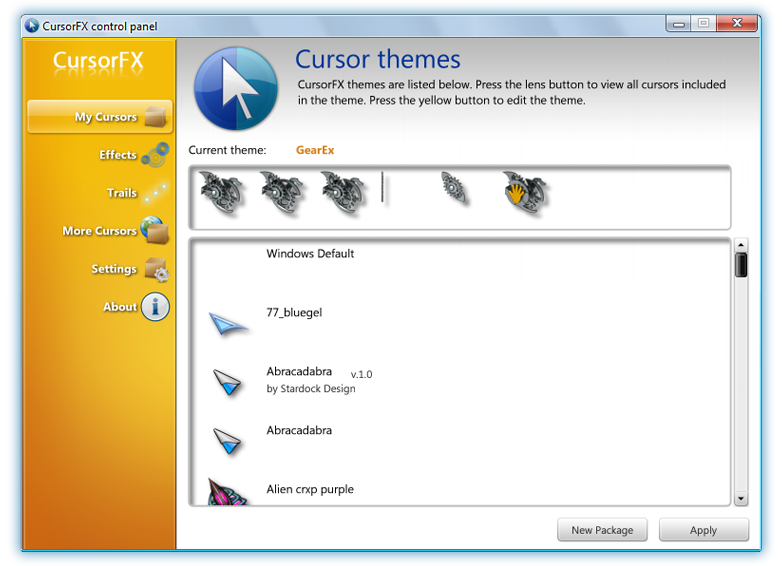Viewport: 782px width, 566px height.
Task: Click the large blue cursor logo
Action: [235, 88]
